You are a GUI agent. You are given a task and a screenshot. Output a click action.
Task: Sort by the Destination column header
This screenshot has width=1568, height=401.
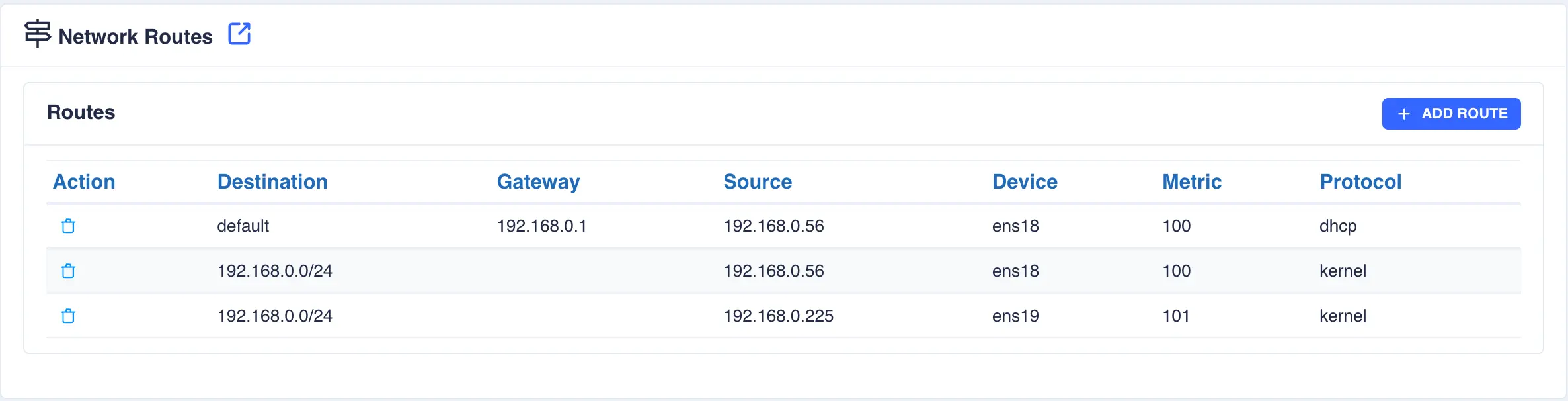272,182
